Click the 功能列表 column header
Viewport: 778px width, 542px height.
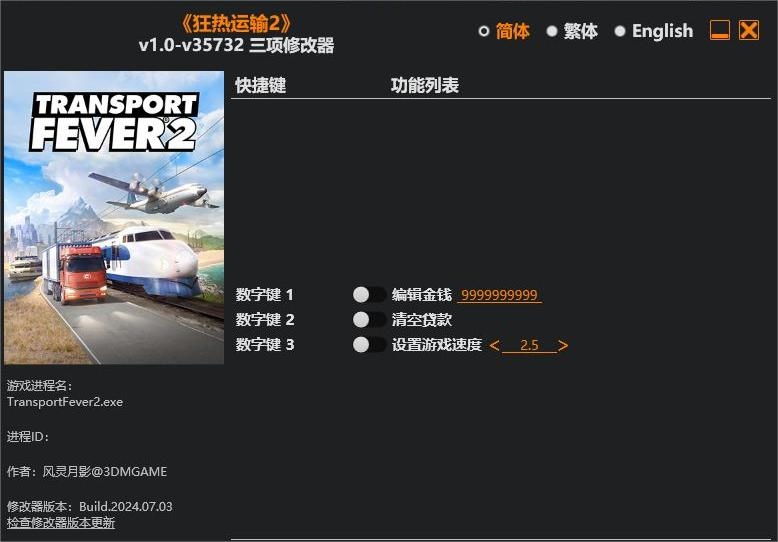click(425, 85)
